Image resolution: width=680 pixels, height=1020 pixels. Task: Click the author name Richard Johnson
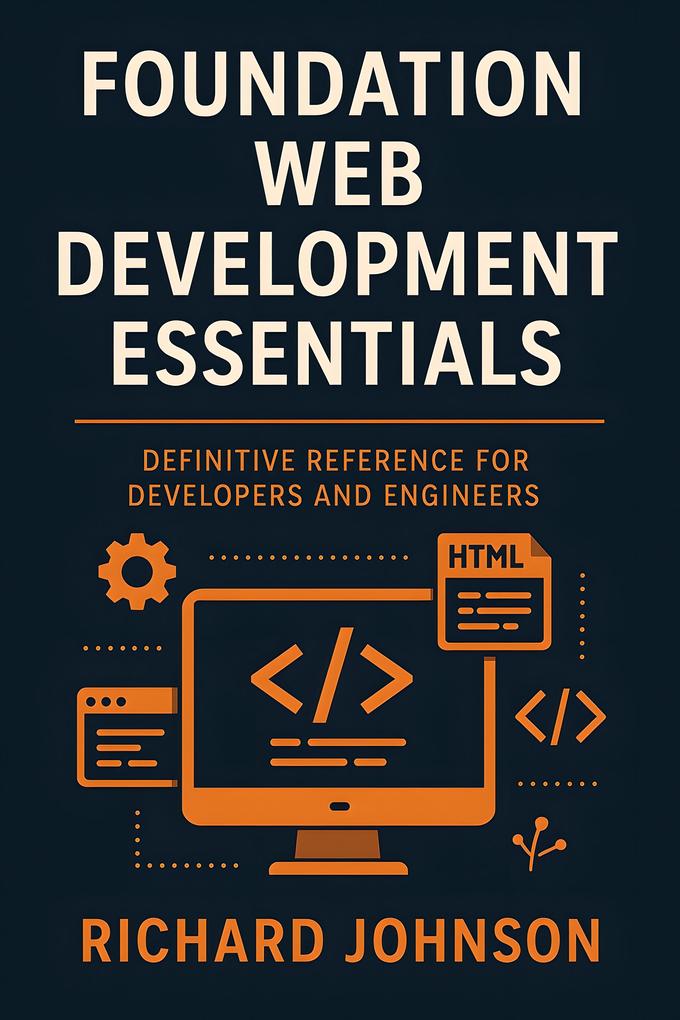(x=340, y=941)
